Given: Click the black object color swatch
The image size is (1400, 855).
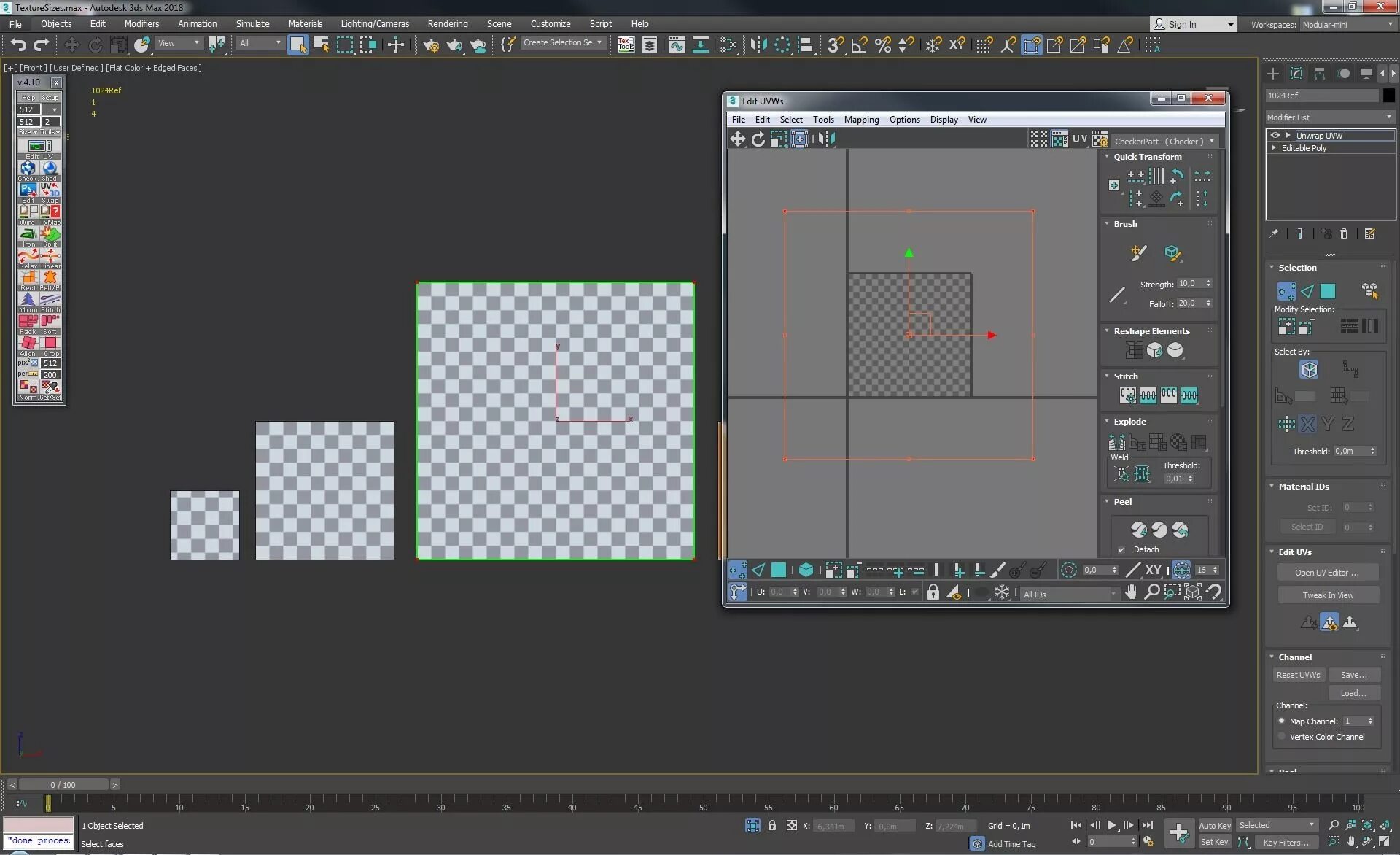Looking at the screenshot, I should (x=1388, y=96).
